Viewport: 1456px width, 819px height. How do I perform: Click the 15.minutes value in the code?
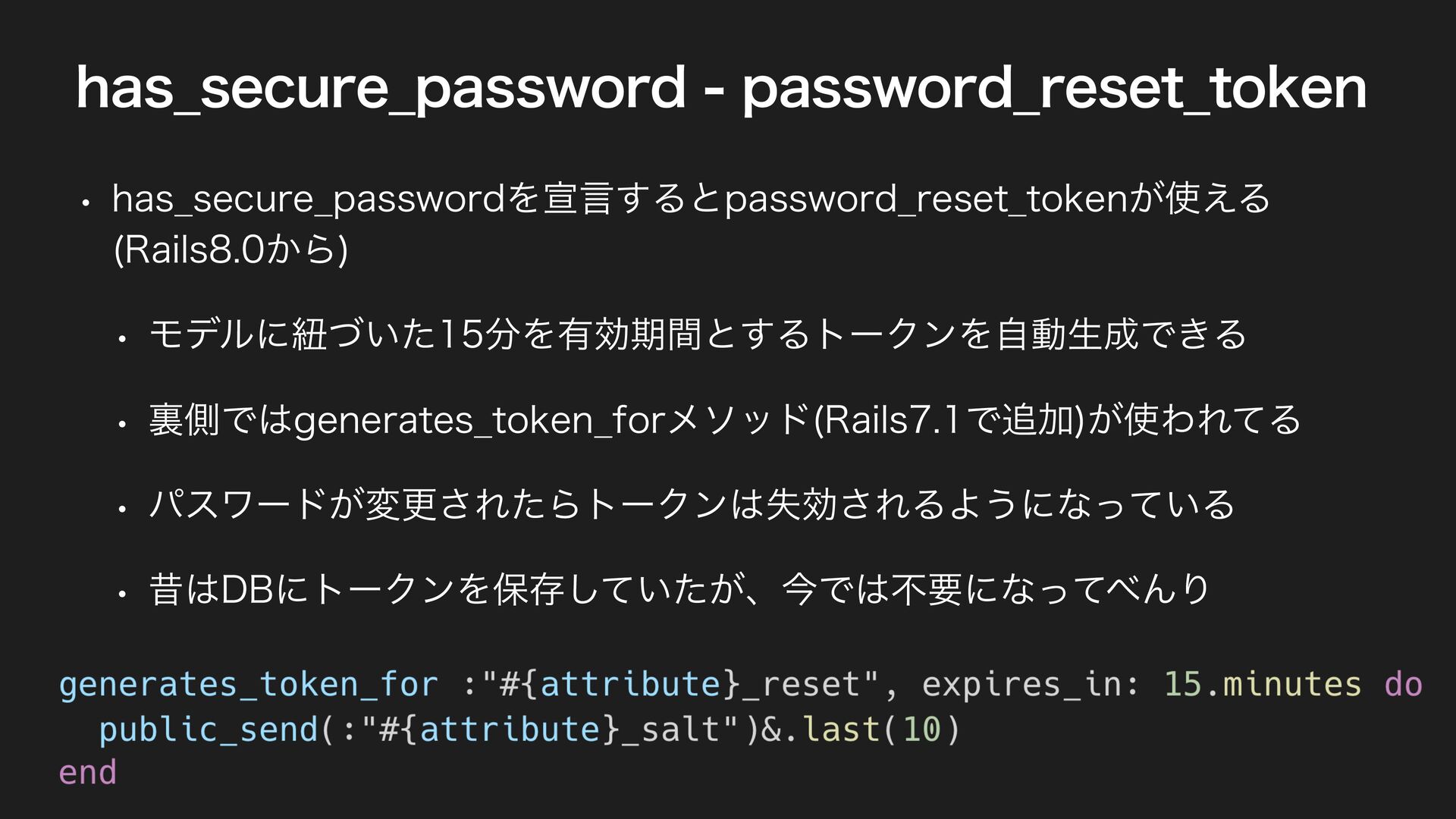click(1263, 685)
